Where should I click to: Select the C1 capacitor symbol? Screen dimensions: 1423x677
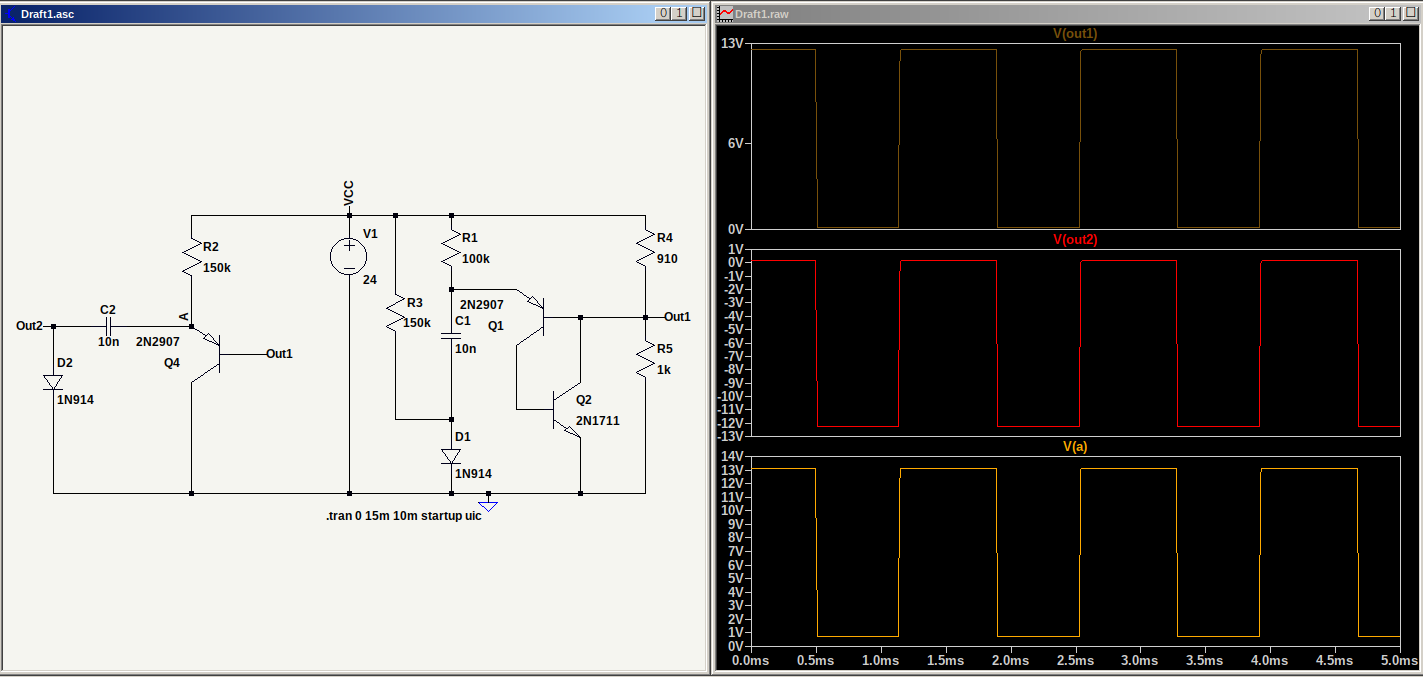451,335
